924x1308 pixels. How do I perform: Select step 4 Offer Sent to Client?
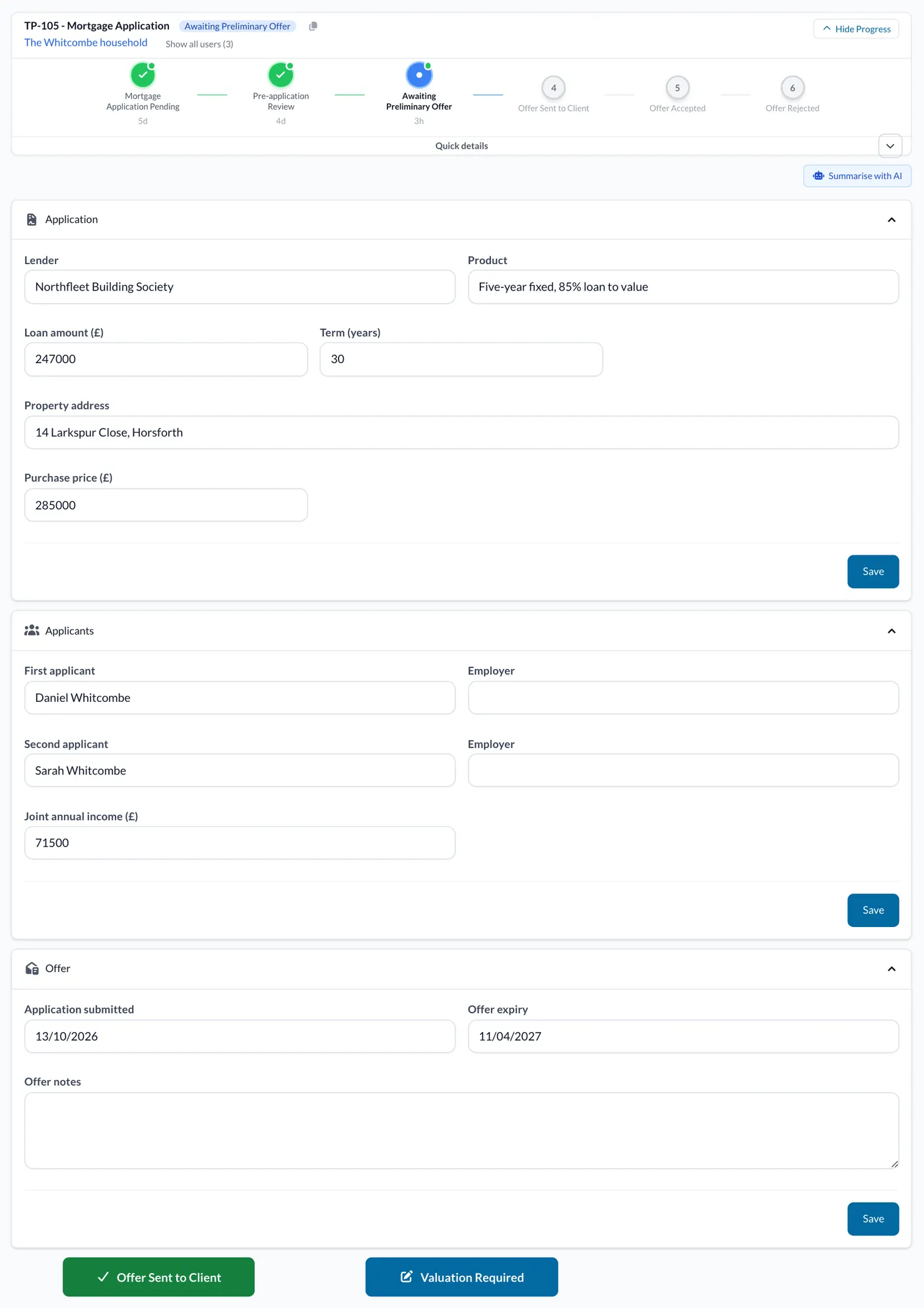tap(554, 88)
